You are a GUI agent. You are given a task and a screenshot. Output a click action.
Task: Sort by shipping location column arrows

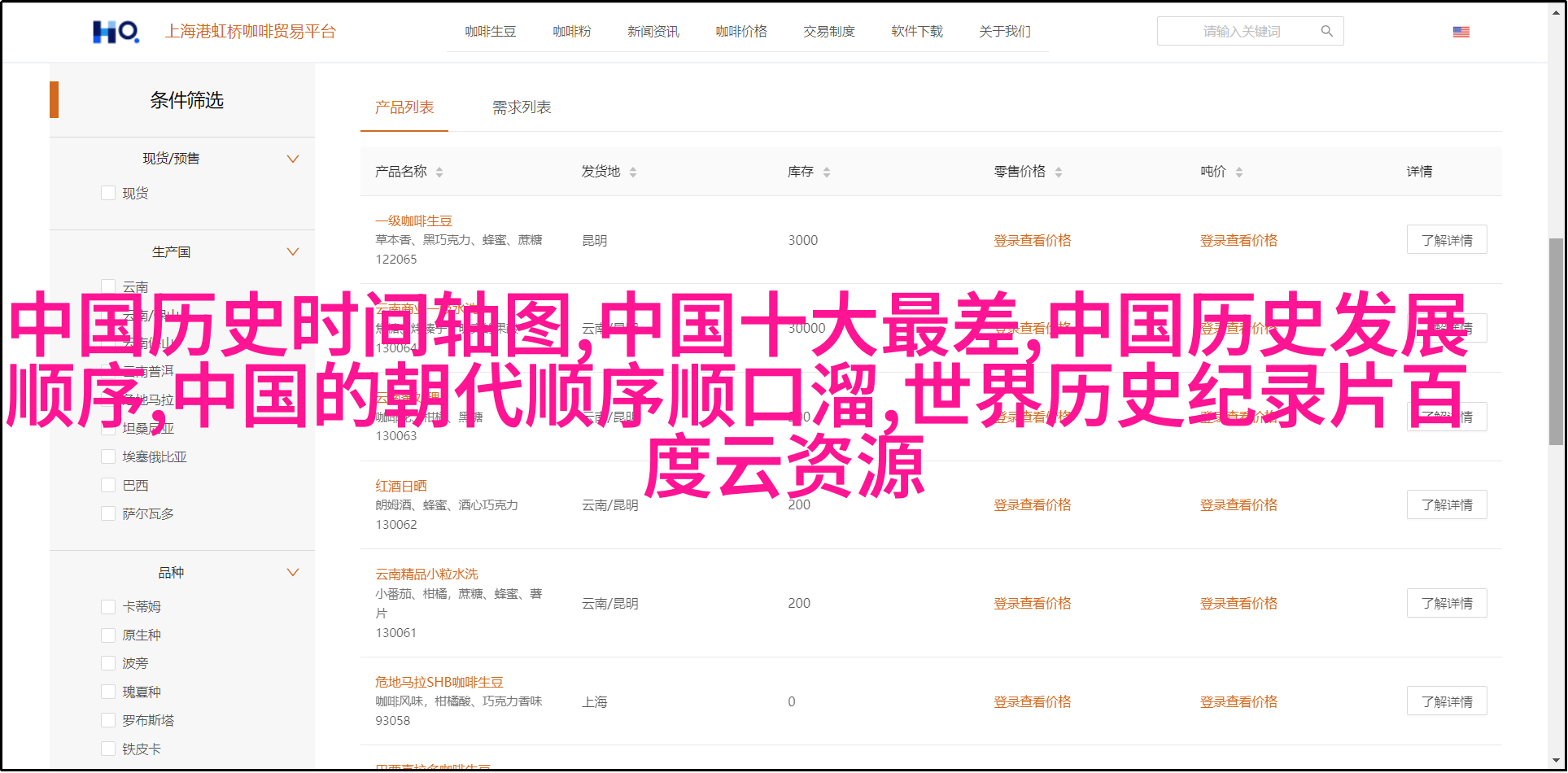[633, 173]
